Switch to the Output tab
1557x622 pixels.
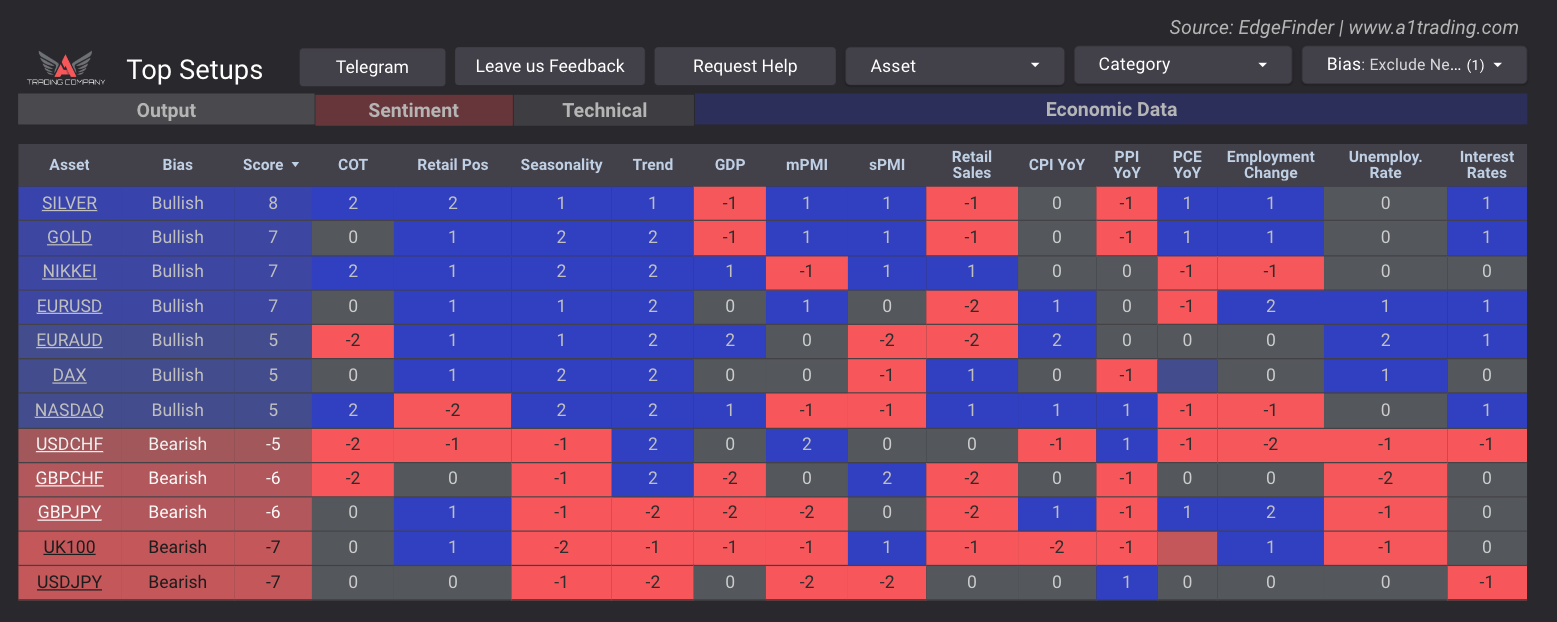pos(166,110)
